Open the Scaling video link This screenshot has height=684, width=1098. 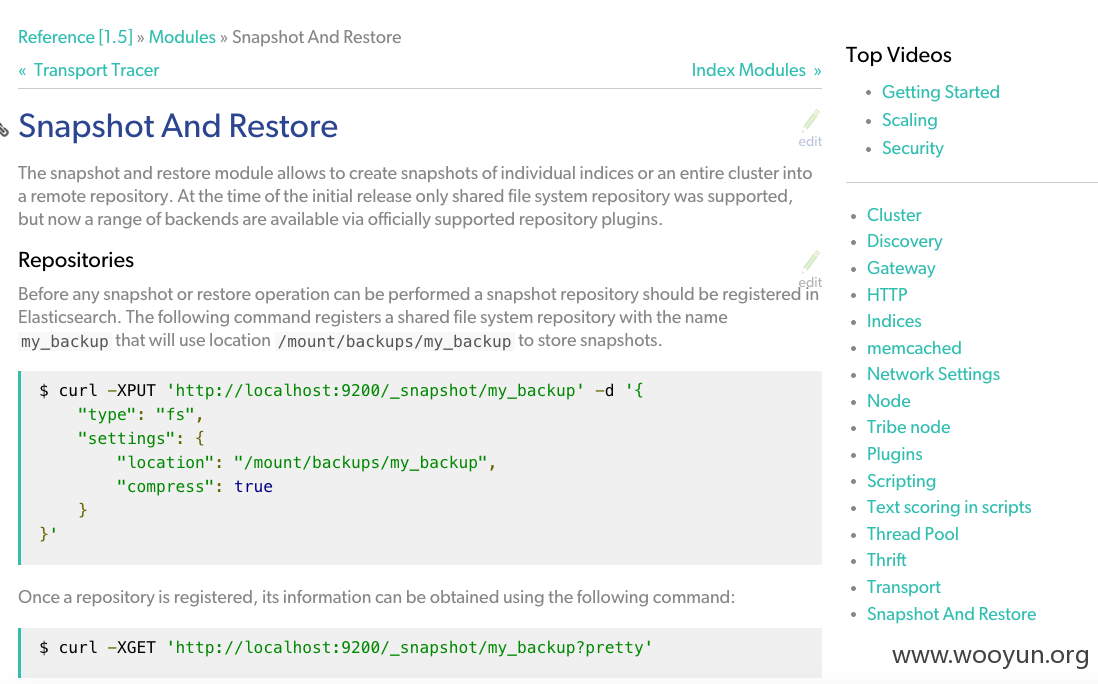pos(909,120)
